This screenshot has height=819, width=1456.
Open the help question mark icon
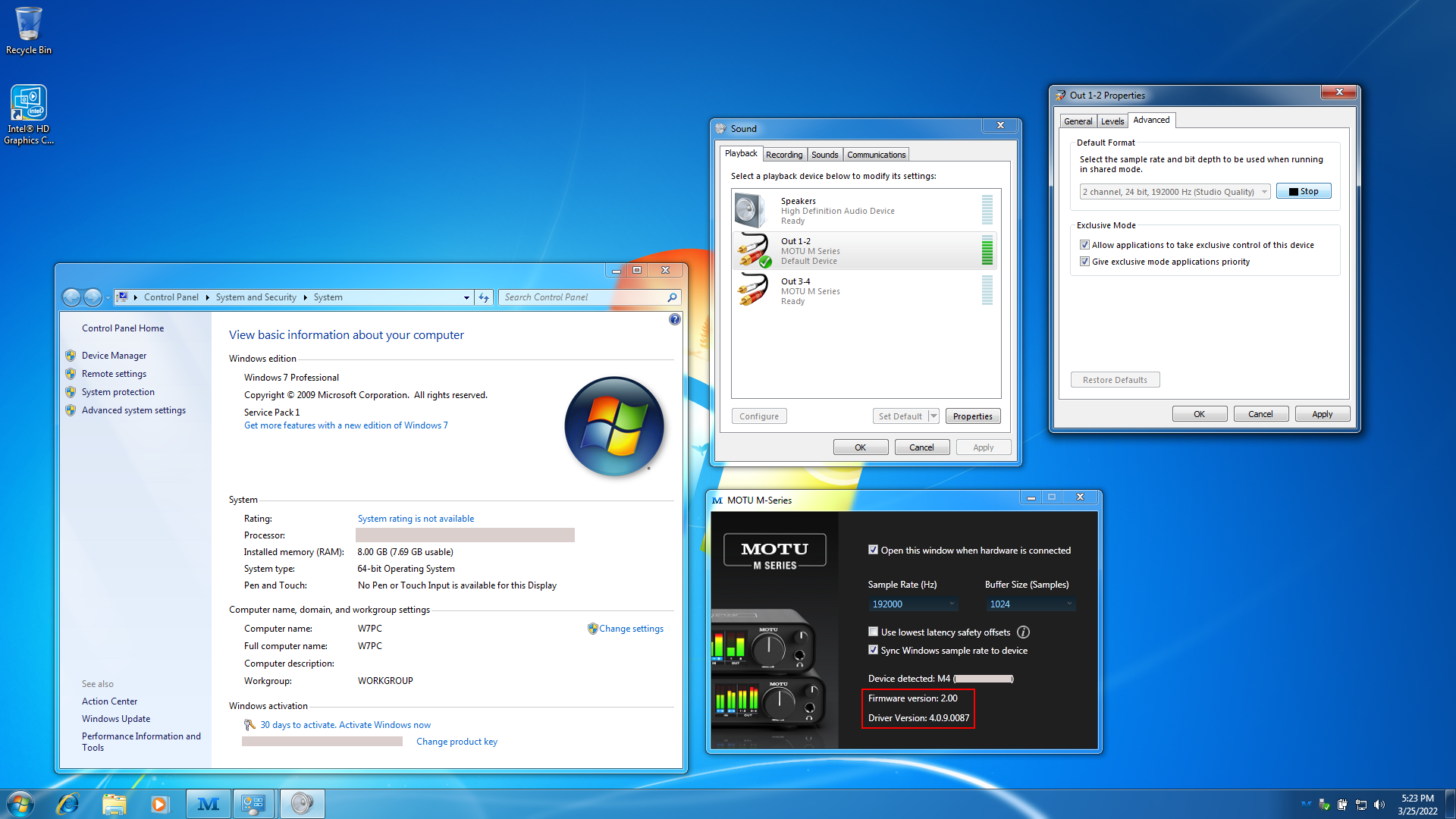click(675, 319)
